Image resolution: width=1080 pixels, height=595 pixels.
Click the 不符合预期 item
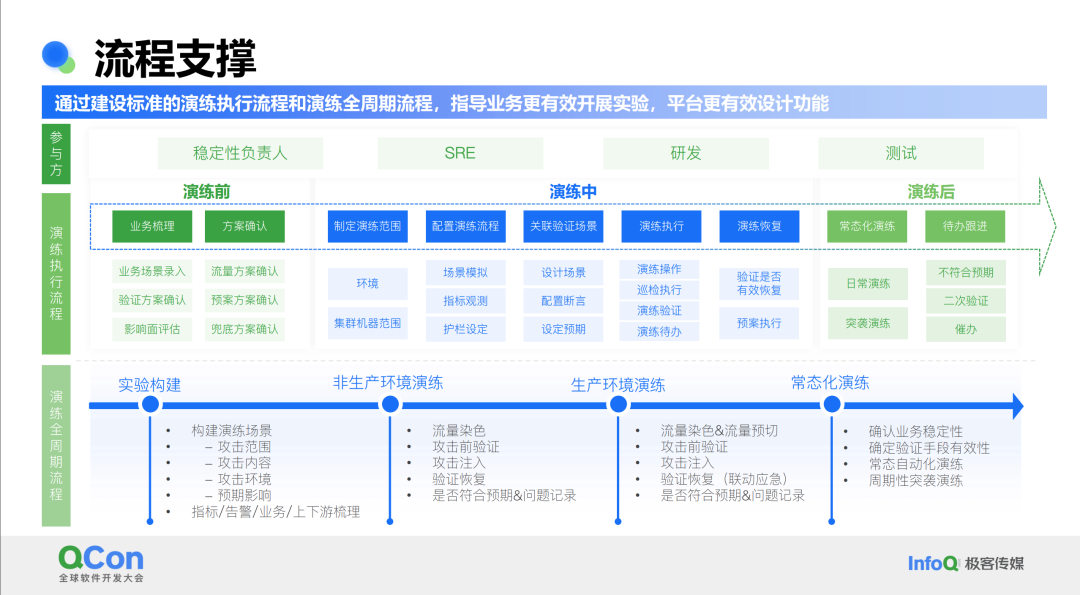966,273
